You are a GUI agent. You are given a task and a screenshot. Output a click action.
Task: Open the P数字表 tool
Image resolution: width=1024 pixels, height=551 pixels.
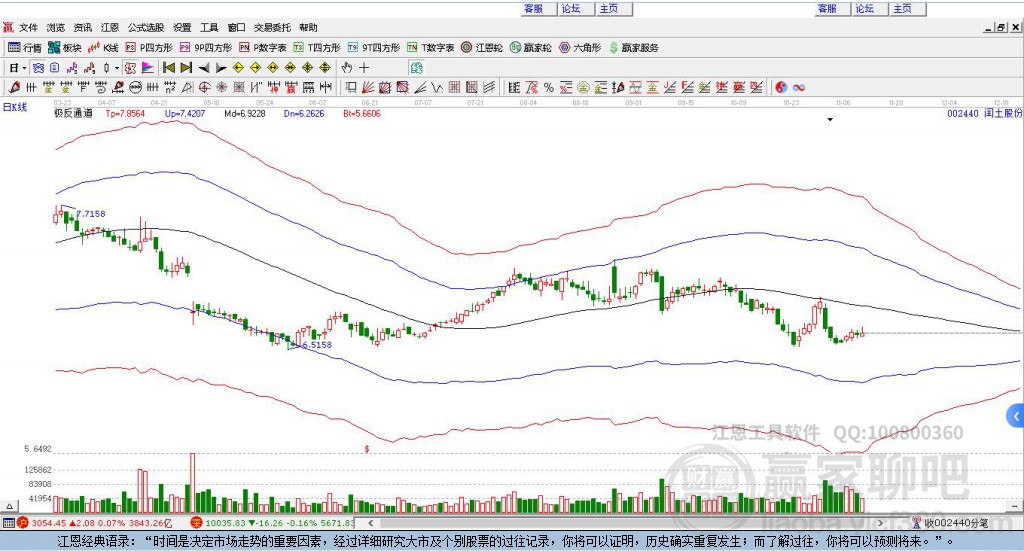[x=263, y=48]
